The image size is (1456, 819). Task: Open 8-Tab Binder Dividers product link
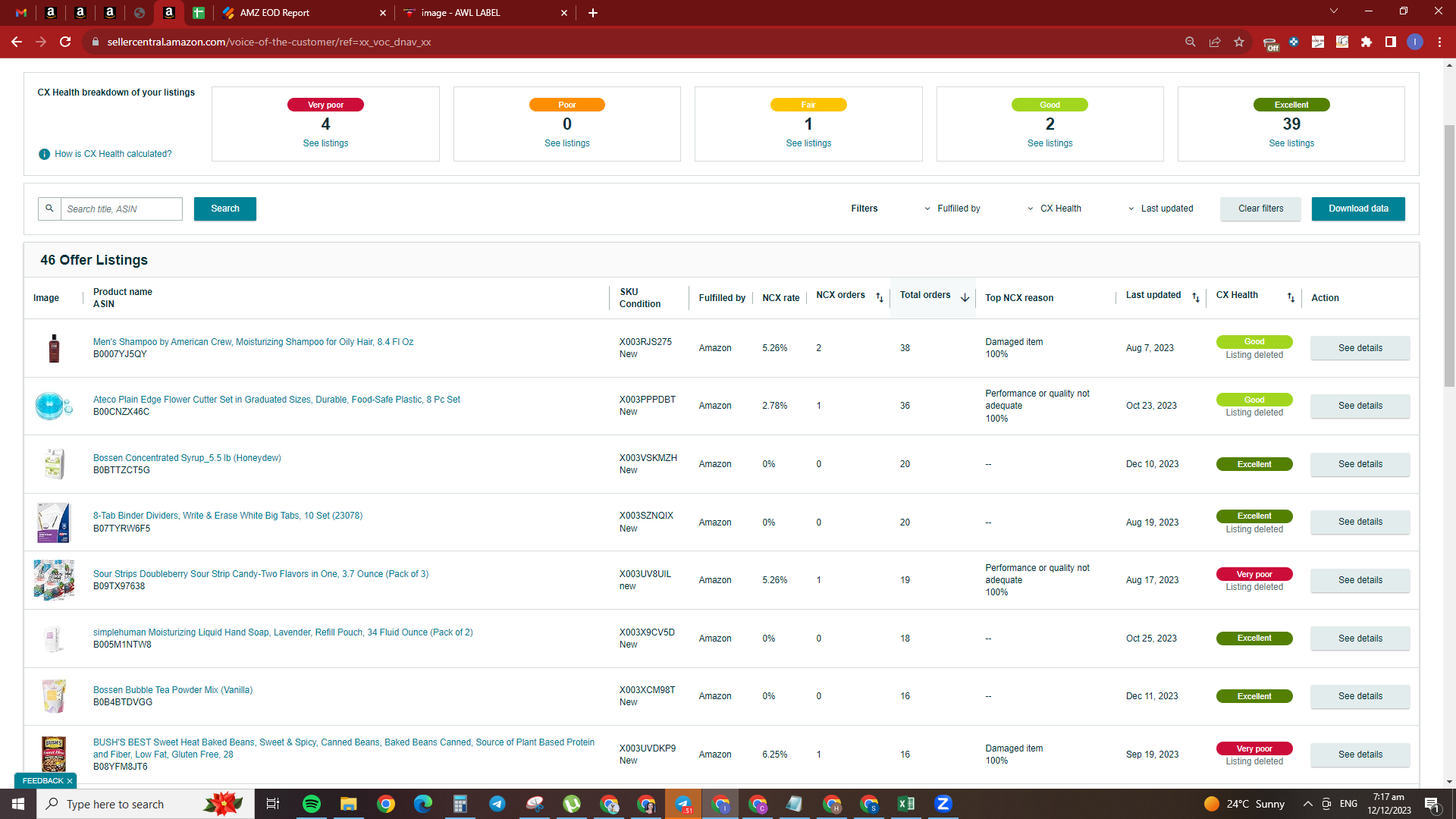click(227, 516)
